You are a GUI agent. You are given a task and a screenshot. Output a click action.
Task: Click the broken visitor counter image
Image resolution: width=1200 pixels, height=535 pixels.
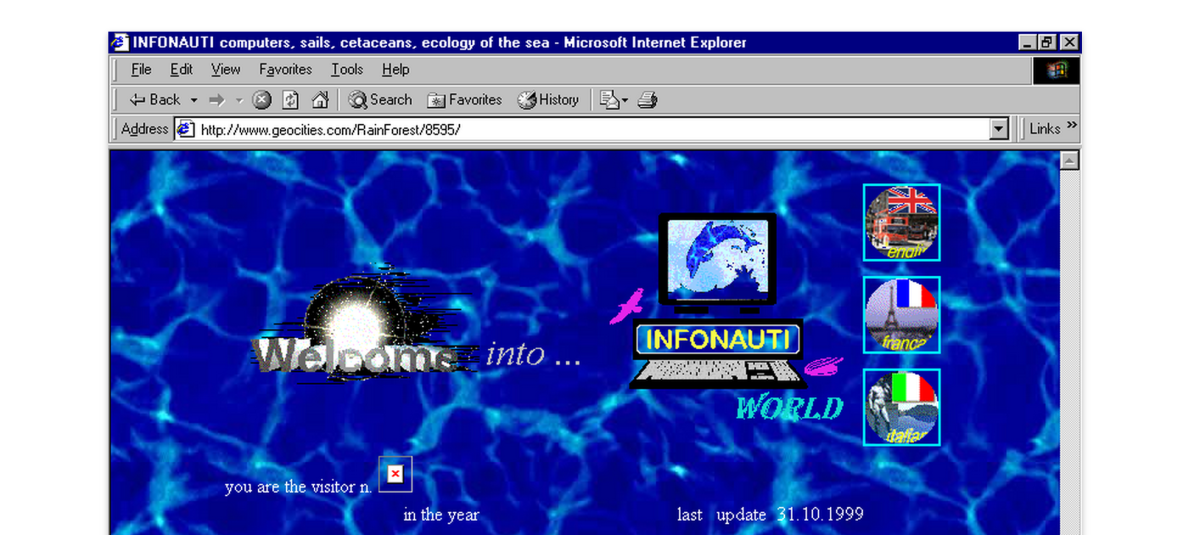pyautogui.click(x=395, y=473)
